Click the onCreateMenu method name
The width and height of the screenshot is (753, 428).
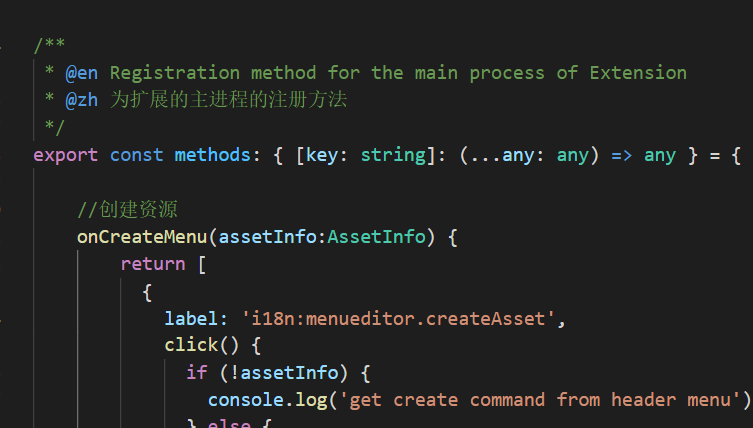pos(142,237)
